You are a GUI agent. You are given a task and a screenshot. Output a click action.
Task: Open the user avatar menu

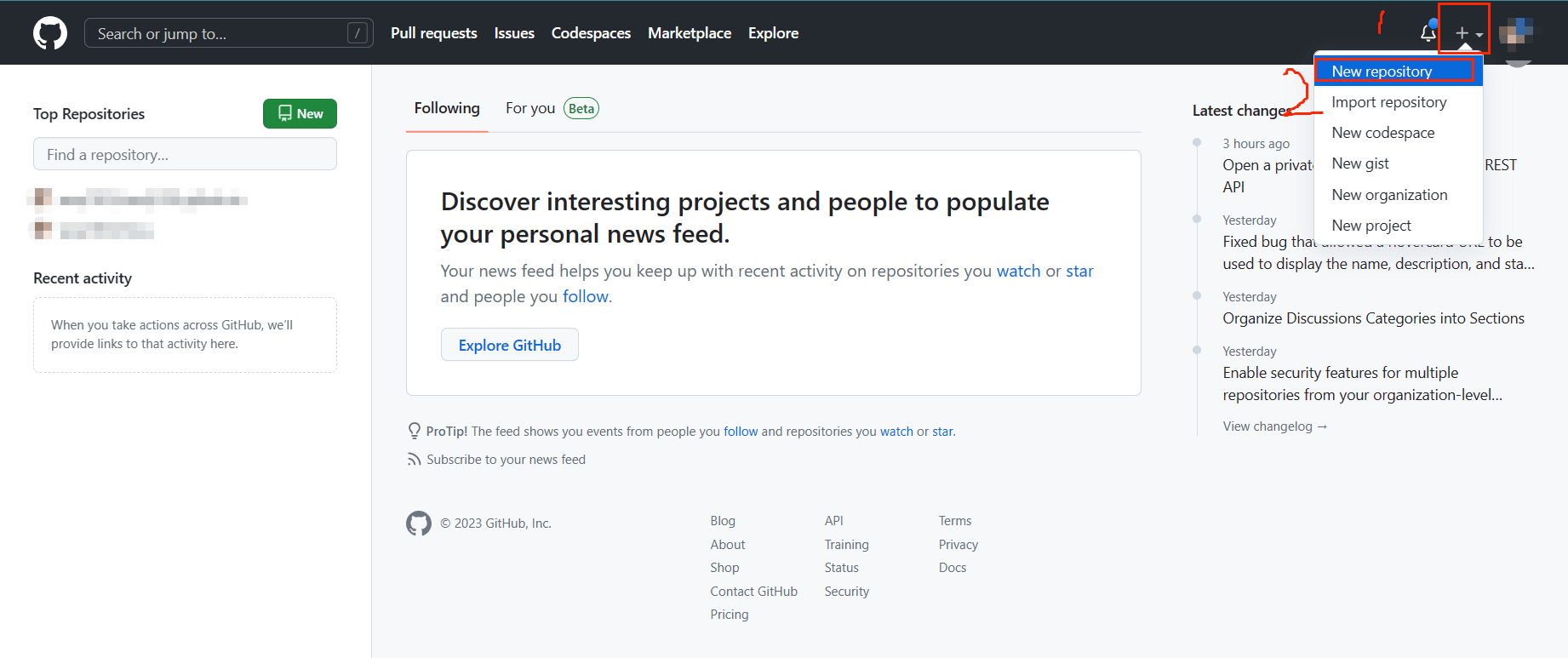click(x=1516, y=33)
